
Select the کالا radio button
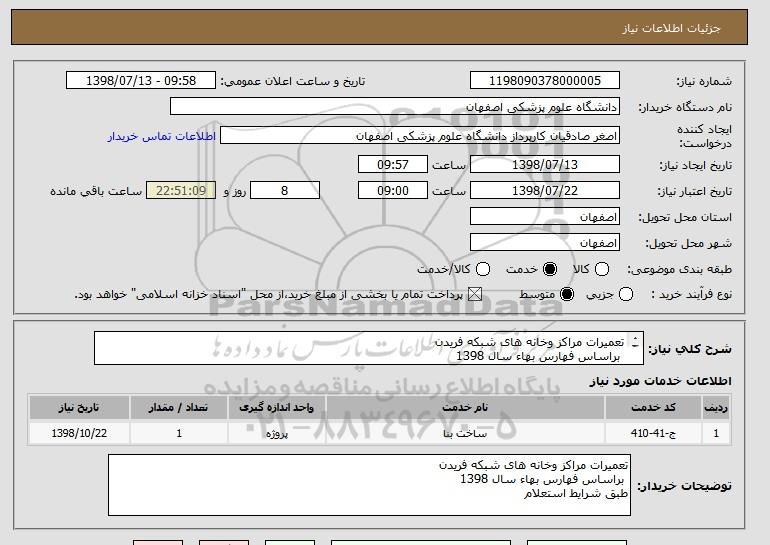coord(602,269)
